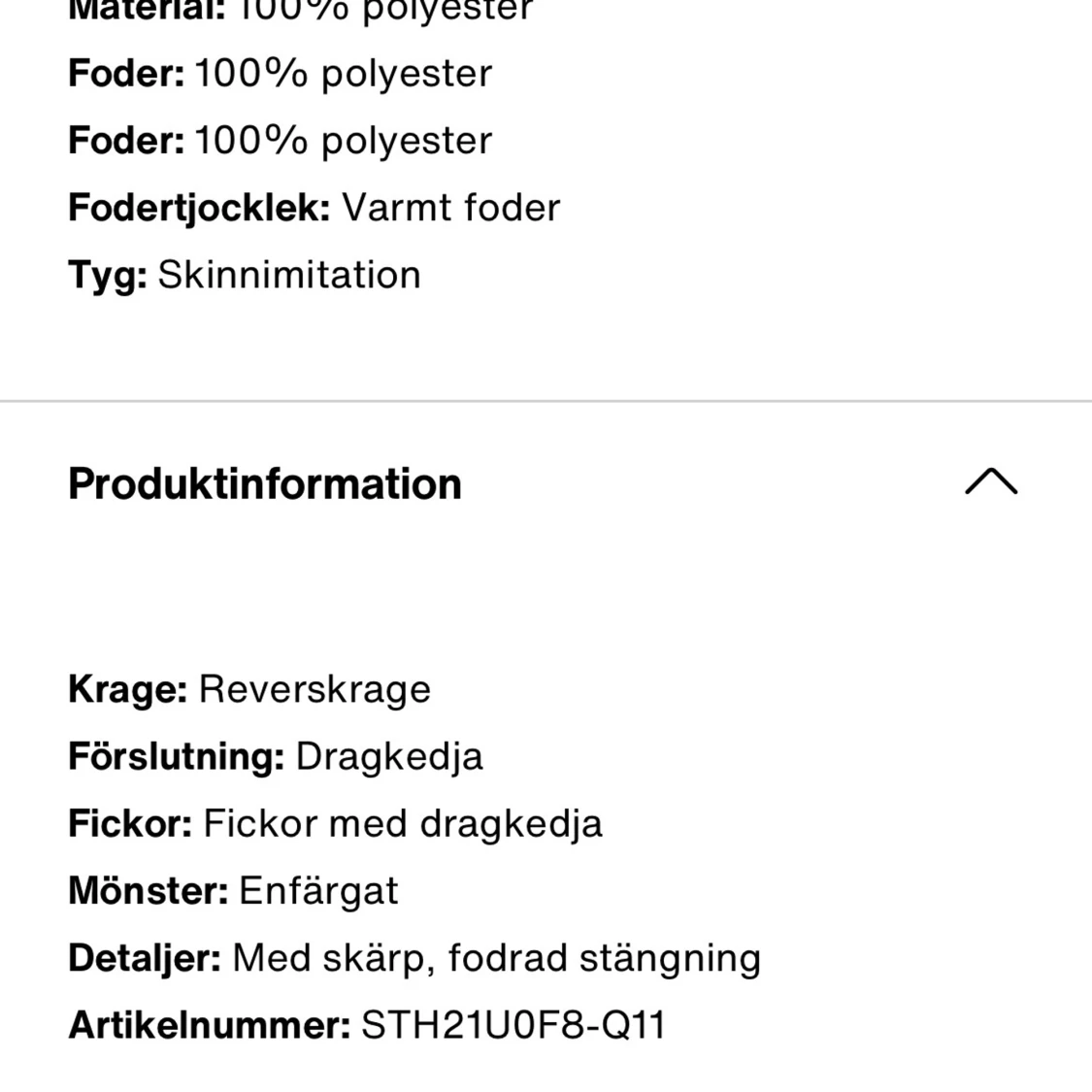Click the Artikelnummer label
1092x1092 pixels.
209,1025
